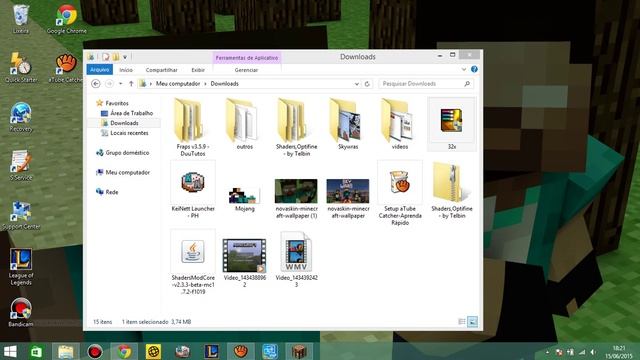
Task: Open Google Chrome desktop shortcut
Action: click(67, 19)
